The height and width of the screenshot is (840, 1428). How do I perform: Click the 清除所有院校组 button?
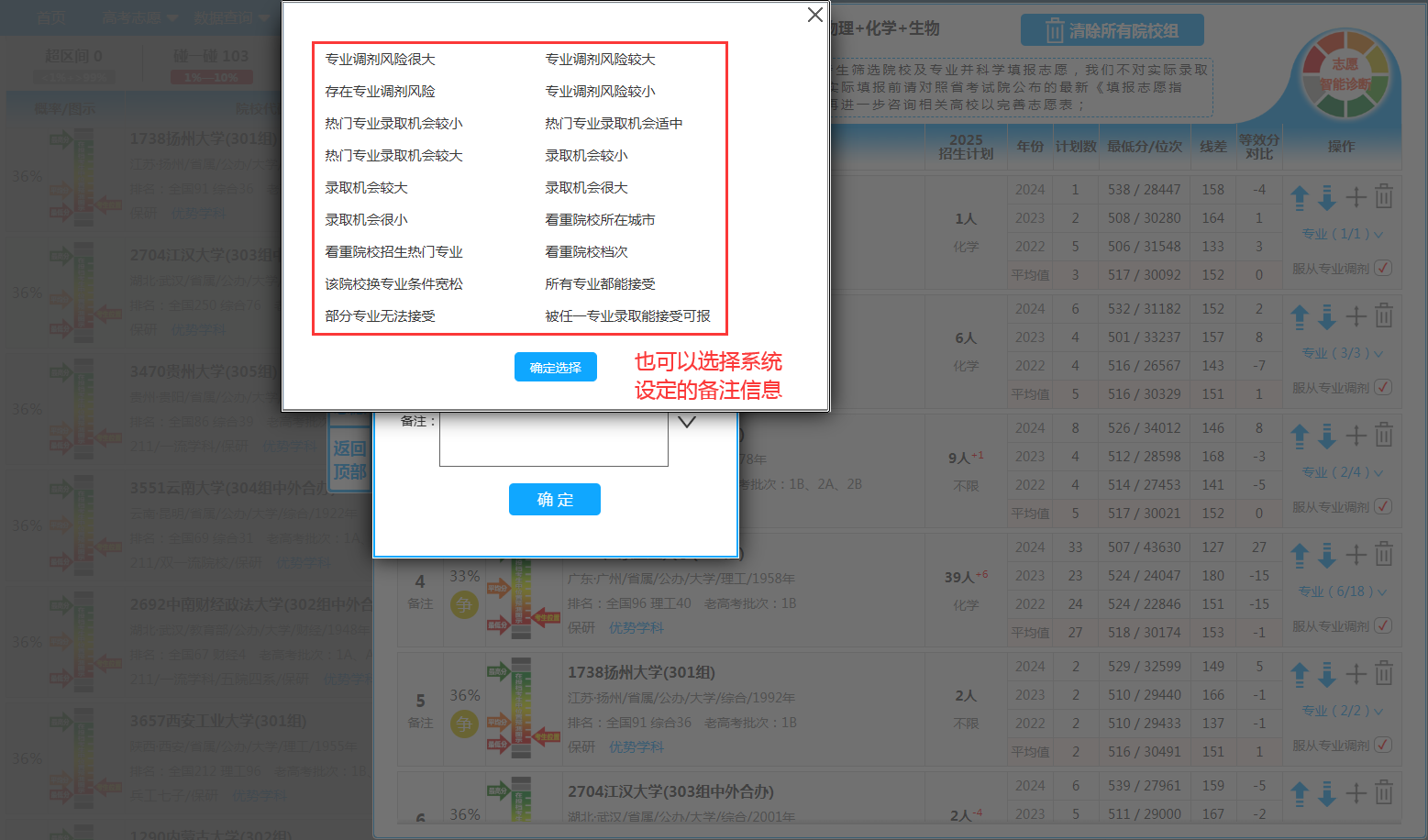[1112, 31]
